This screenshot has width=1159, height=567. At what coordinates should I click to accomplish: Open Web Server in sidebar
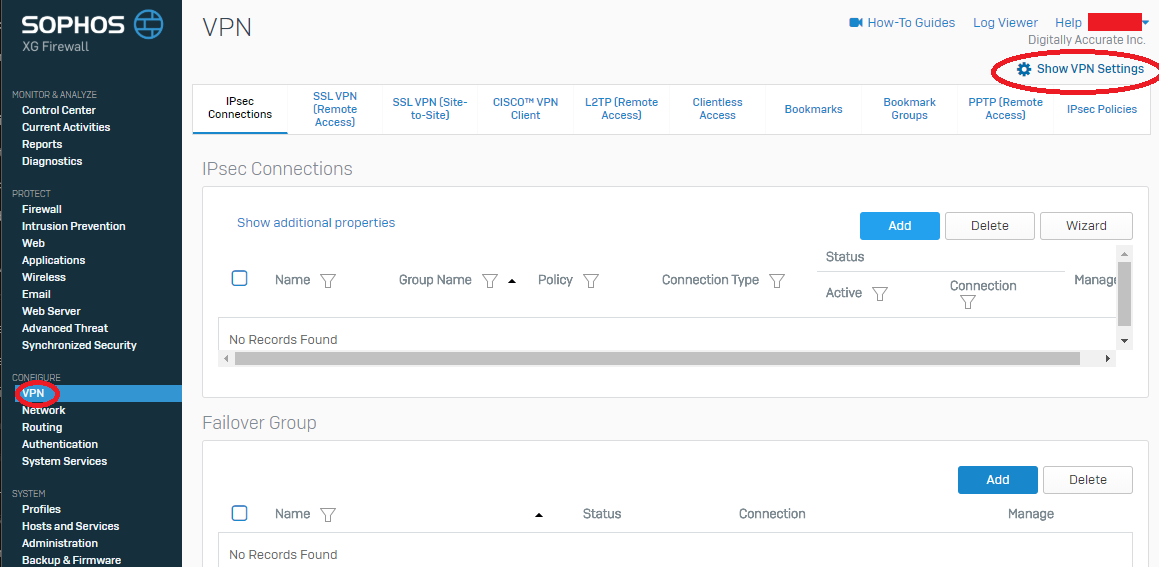(51, 311)
